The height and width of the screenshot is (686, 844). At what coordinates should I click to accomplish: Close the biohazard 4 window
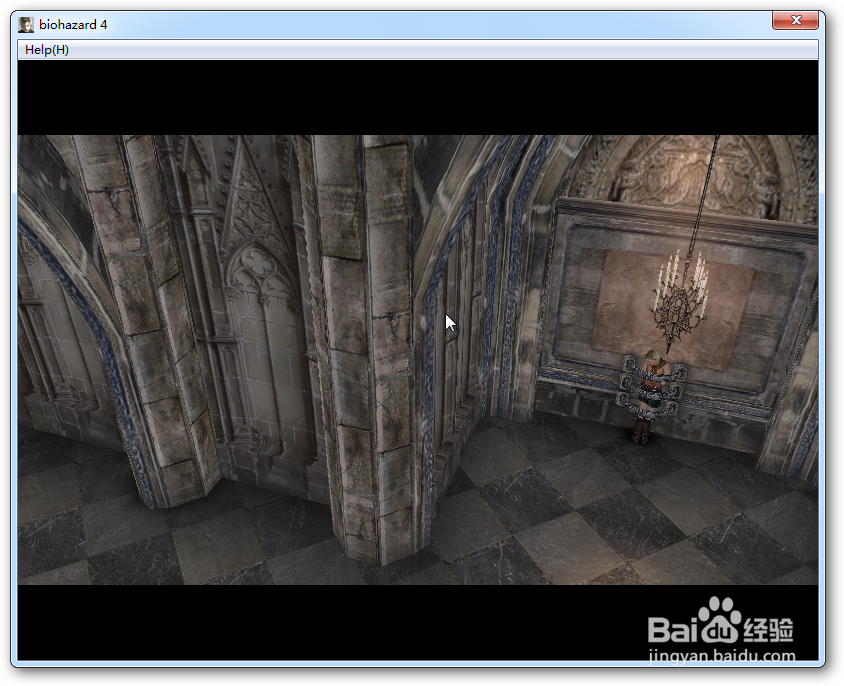coord(795,20)
